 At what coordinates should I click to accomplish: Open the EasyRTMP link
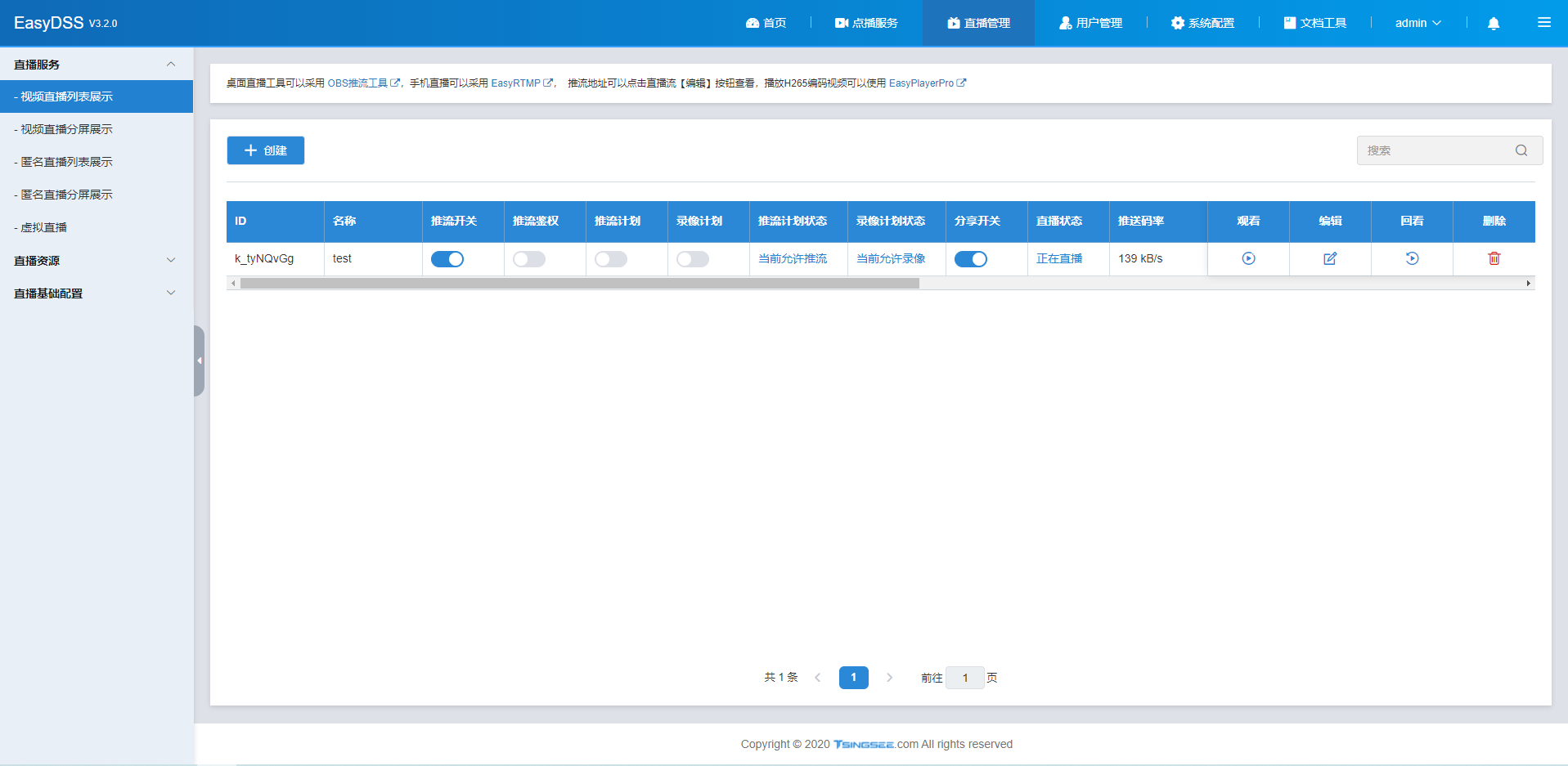coord(522,83)
